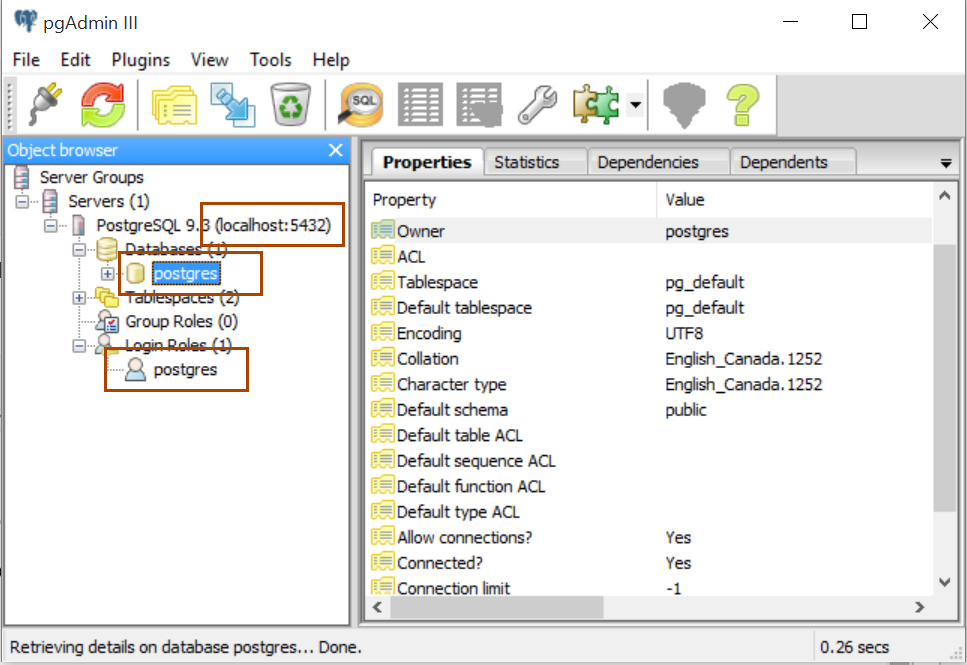Click the UTF8 encoding value
The height and width of the screenshot is (665, 967).
pyautogui.click(x=684, y=334)
